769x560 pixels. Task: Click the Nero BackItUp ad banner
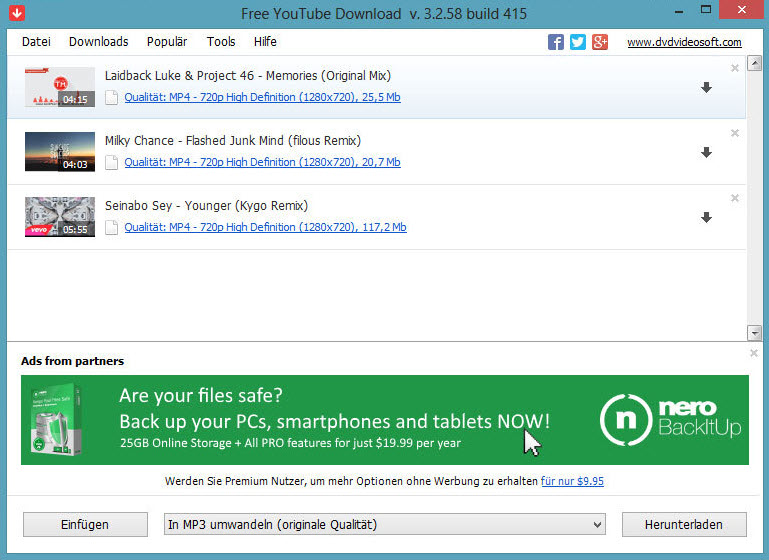(x=384, y=420)
